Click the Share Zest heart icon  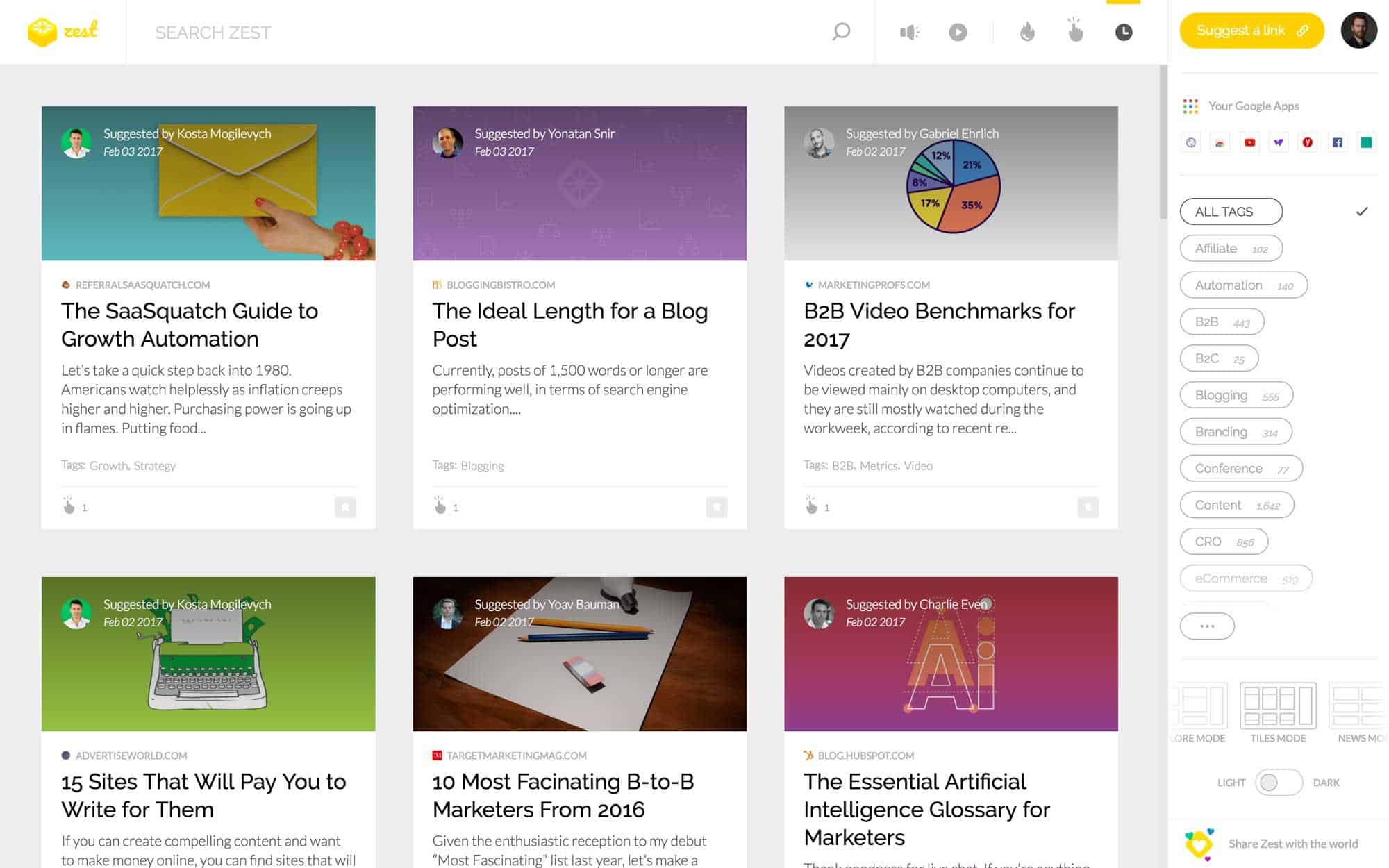1199,844
